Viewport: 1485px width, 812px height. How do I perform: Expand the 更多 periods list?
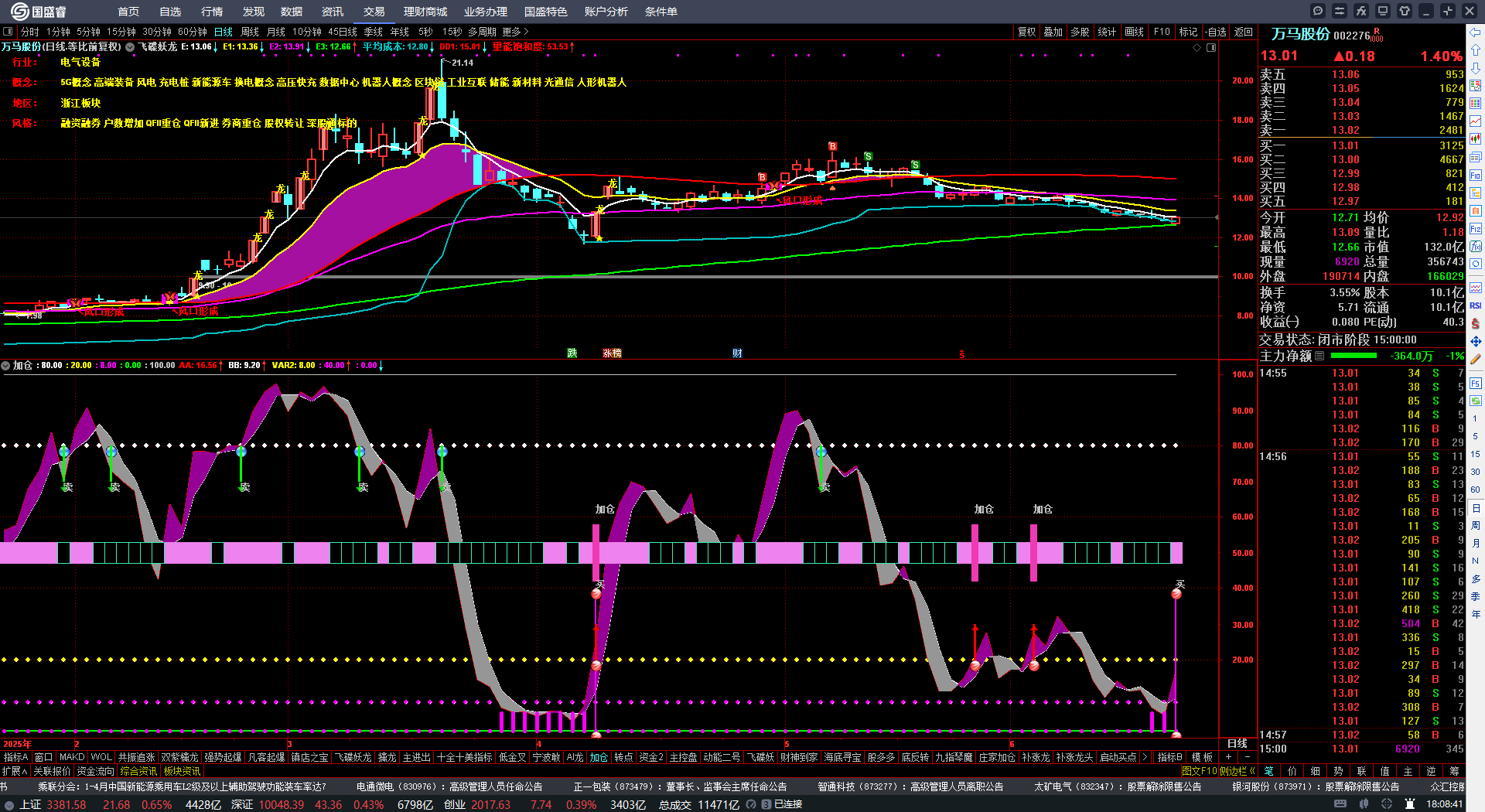coord(515,32)
